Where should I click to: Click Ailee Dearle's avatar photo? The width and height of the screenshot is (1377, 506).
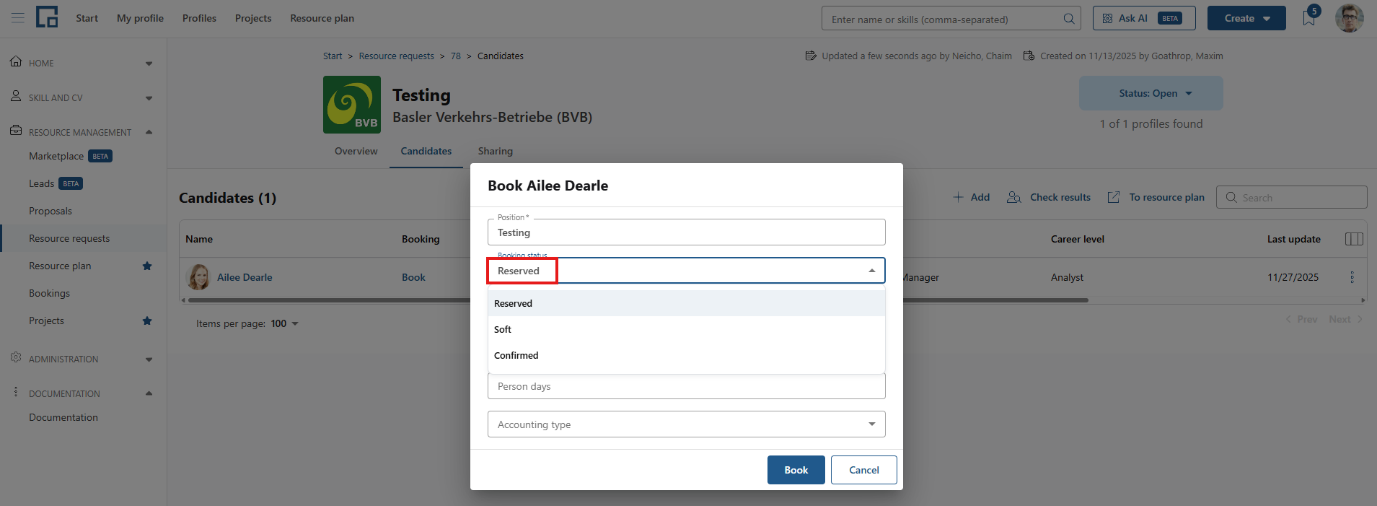198,277
